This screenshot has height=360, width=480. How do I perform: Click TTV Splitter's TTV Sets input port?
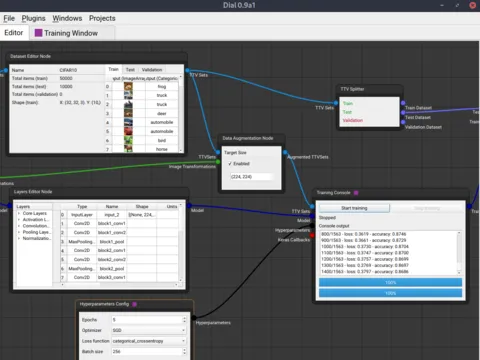tap(336, 103)
